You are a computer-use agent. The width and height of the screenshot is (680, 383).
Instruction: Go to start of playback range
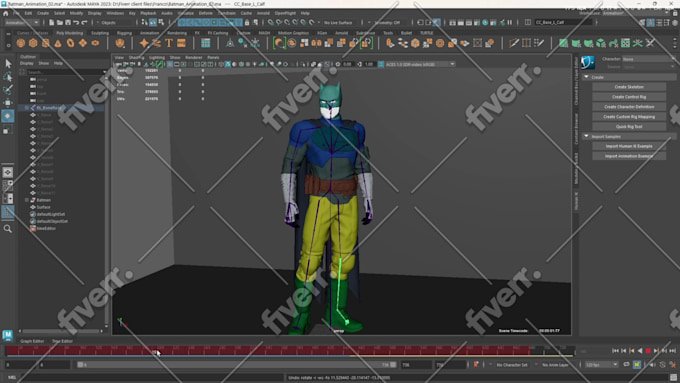pos(615,350)
